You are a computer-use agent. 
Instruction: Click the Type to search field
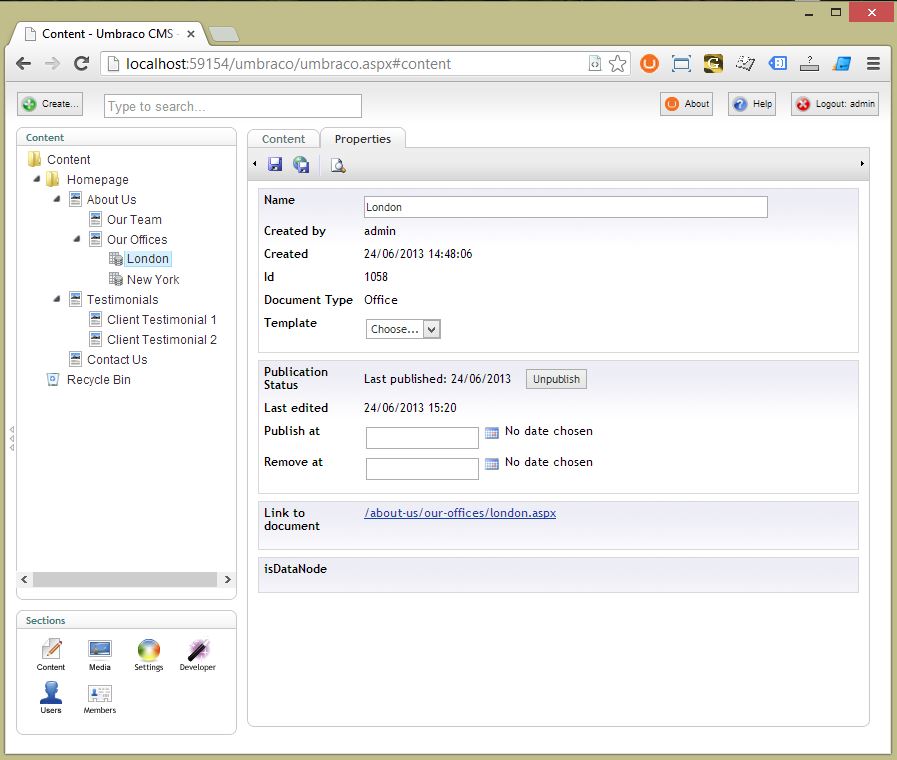(233, 106)
